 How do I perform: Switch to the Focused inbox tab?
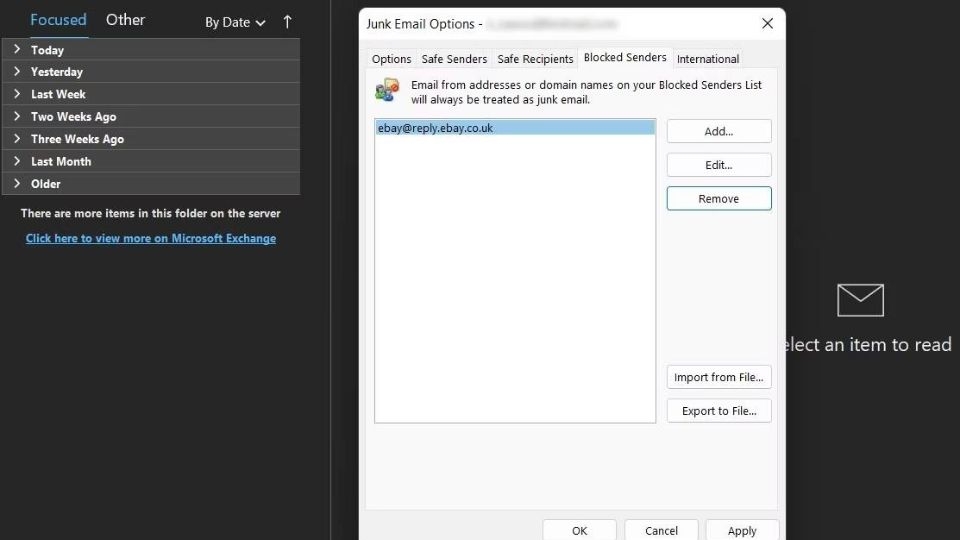point(58,20)
